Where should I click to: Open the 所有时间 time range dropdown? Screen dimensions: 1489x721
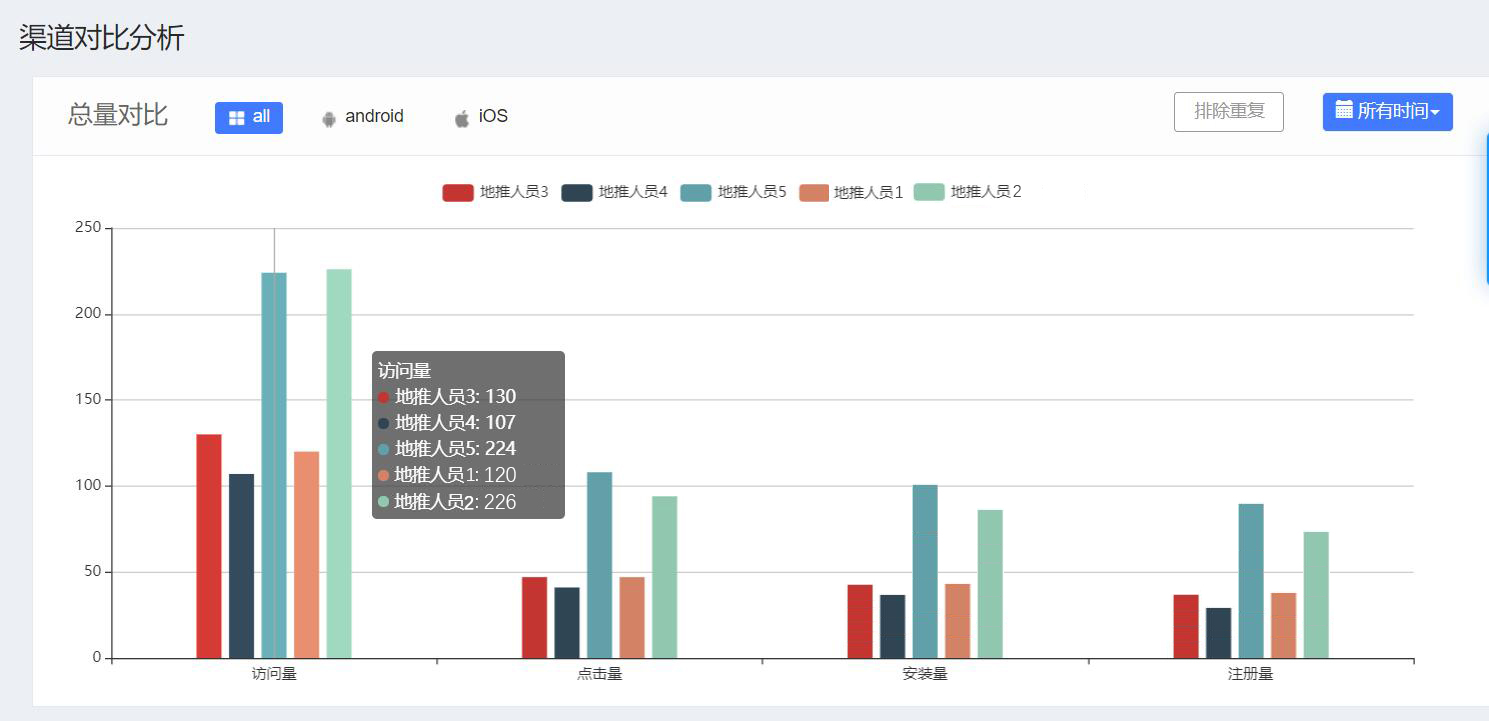click(x=1388, y=111)
